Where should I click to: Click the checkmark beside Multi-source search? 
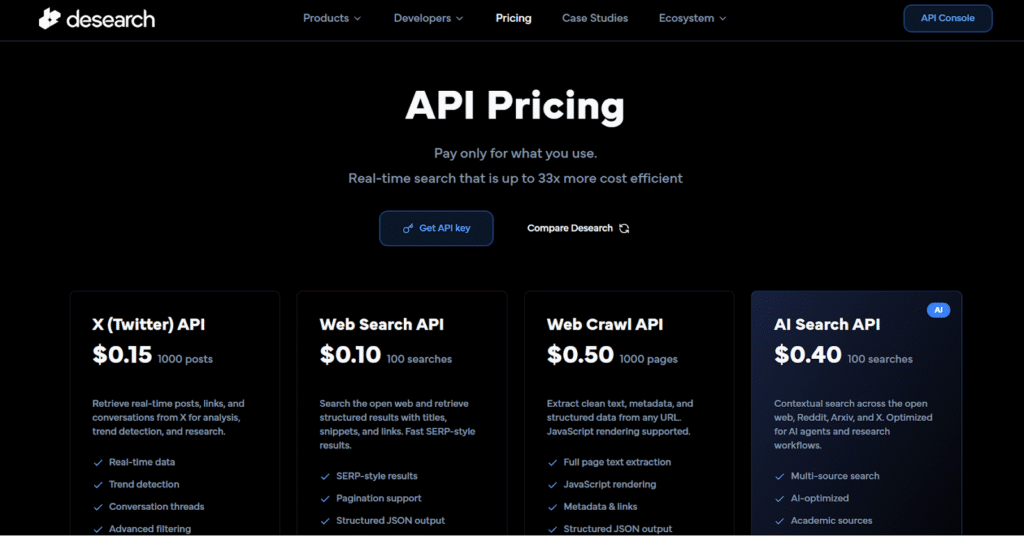point(780,476)
